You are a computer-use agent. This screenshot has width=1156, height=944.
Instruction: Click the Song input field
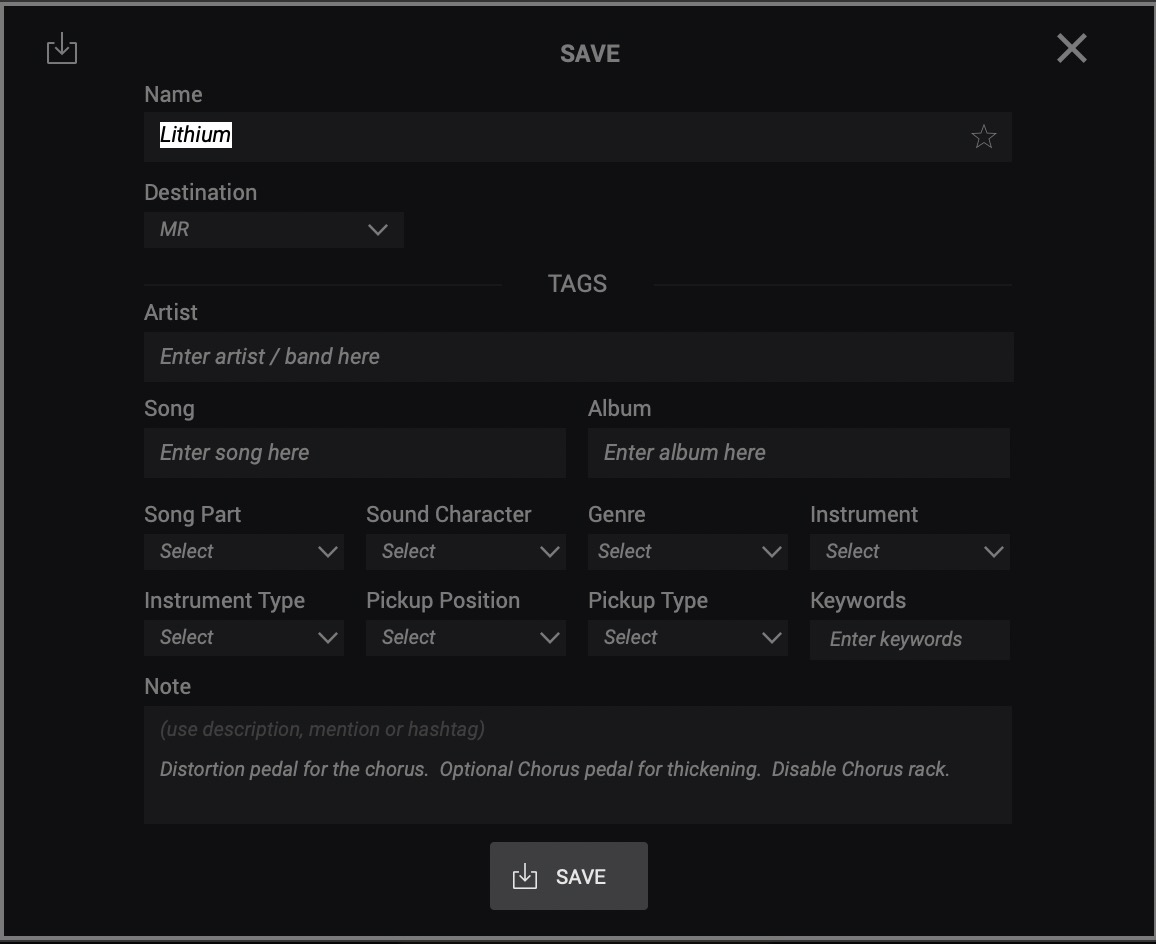point(354,453)
